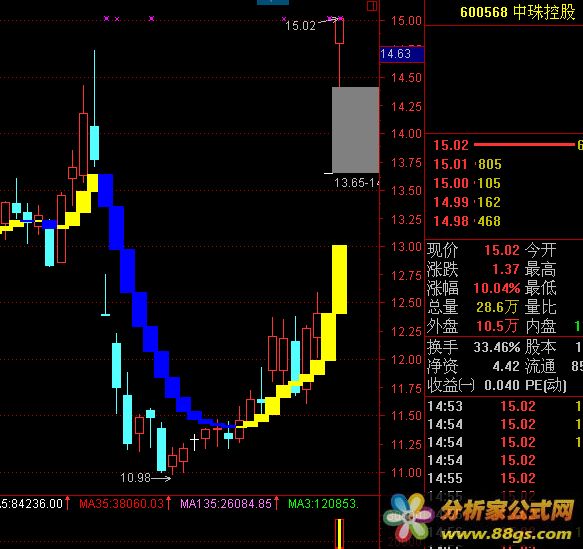Select the 10.98 low price annotation

(x=136, y=478)
